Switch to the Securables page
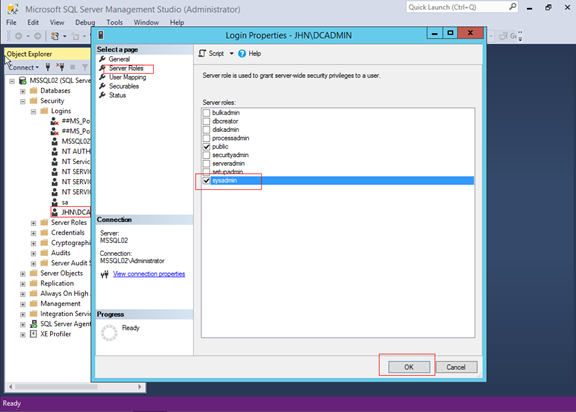 coord(124,86)
